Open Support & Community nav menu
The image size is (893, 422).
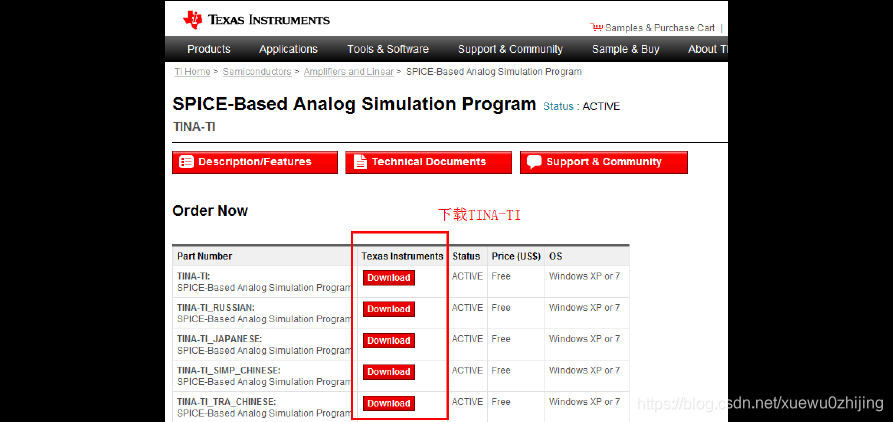pyautogui.click(x=510, y=49)
